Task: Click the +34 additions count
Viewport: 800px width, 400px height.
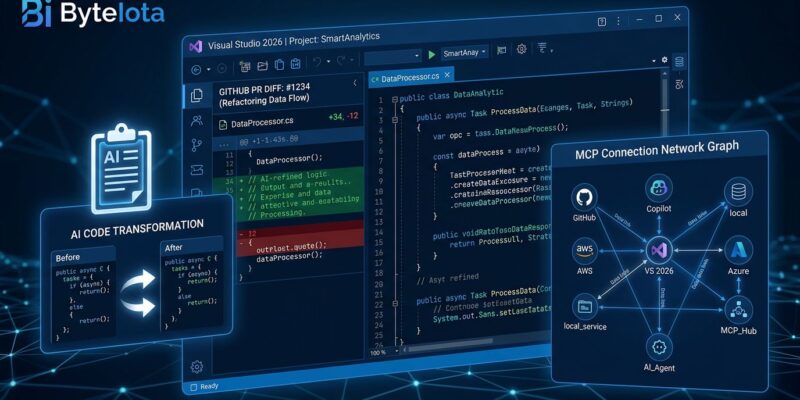Action: click(x=336, y=117)
